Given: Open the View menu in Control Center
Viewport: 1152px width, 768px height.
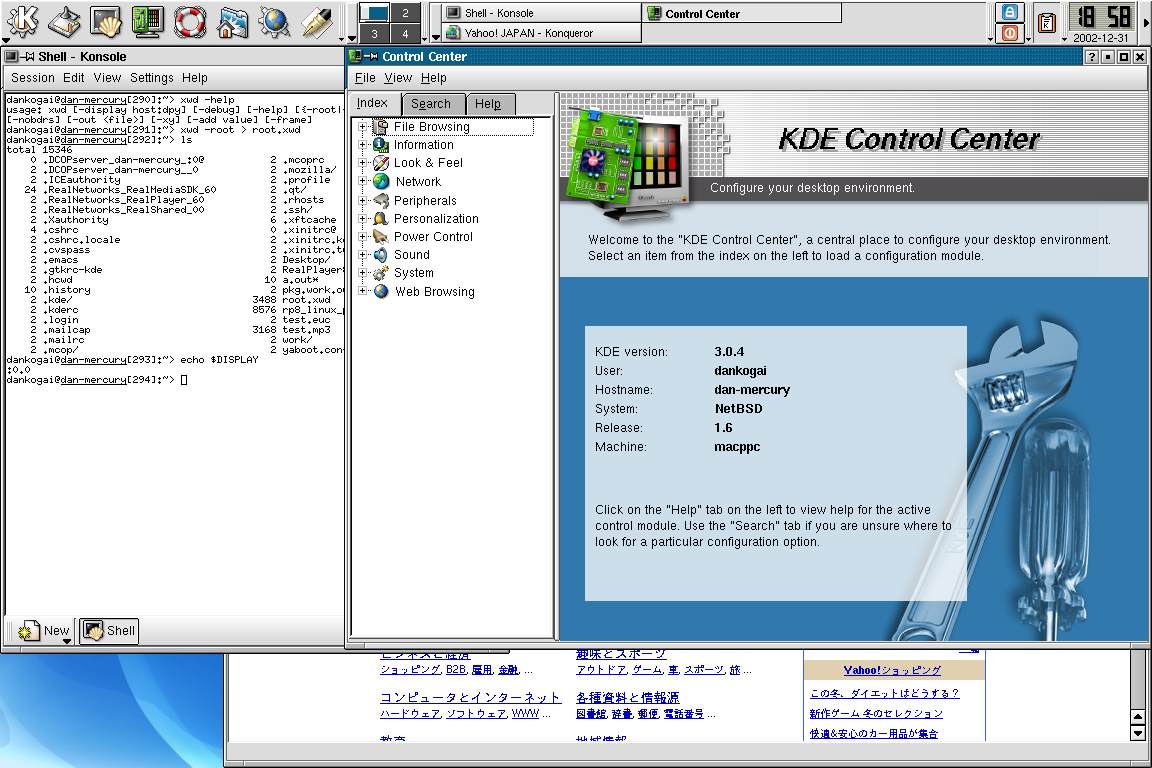Looking at the screenshot, I should click(x=398, y=78).
